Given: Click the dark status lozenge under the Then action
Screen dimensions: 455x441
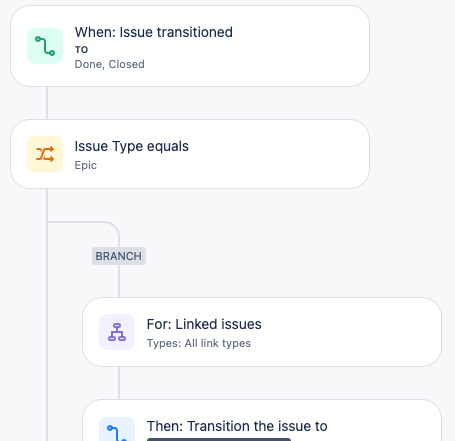Looking at the screenshot, I should [x=219, y=440].
